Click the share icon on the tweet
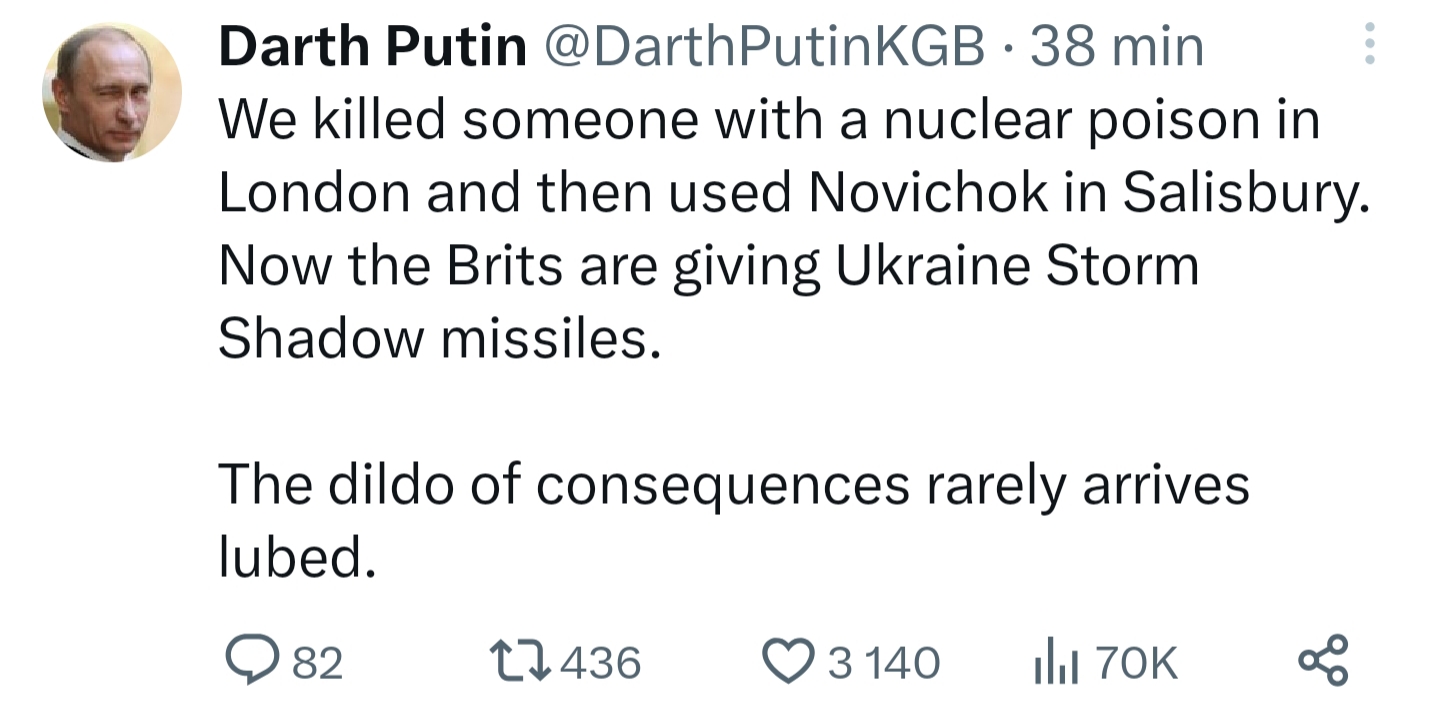 [x=1323, y=661]
